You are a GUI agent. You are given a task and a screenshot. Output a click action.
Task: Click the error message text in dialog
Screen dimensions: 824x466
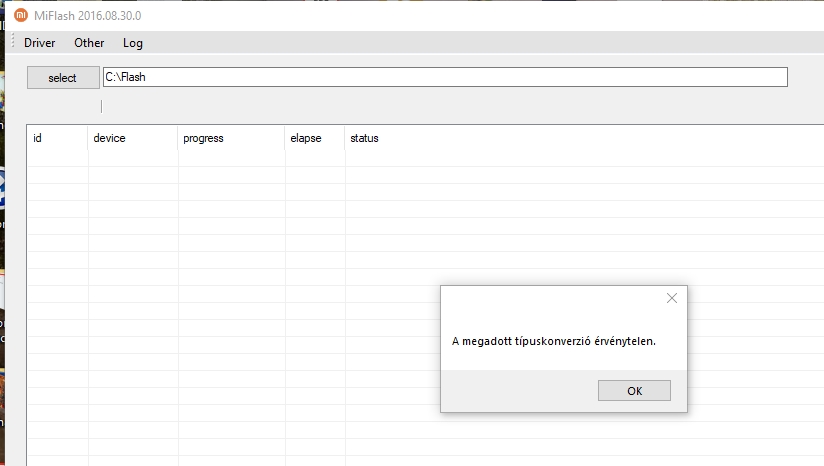tap(554, 341)
